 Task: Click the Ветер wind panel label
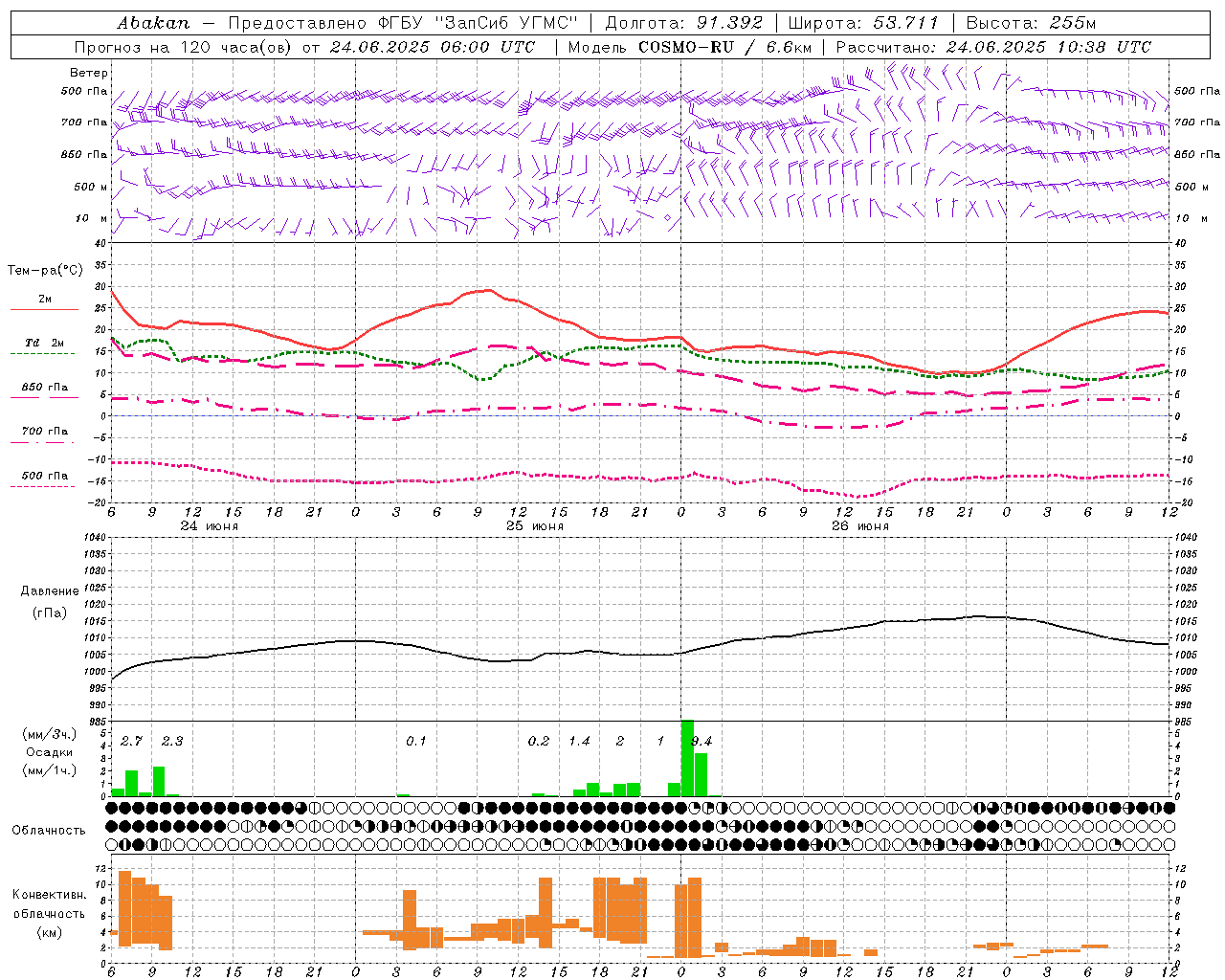(x=89, y=73)
